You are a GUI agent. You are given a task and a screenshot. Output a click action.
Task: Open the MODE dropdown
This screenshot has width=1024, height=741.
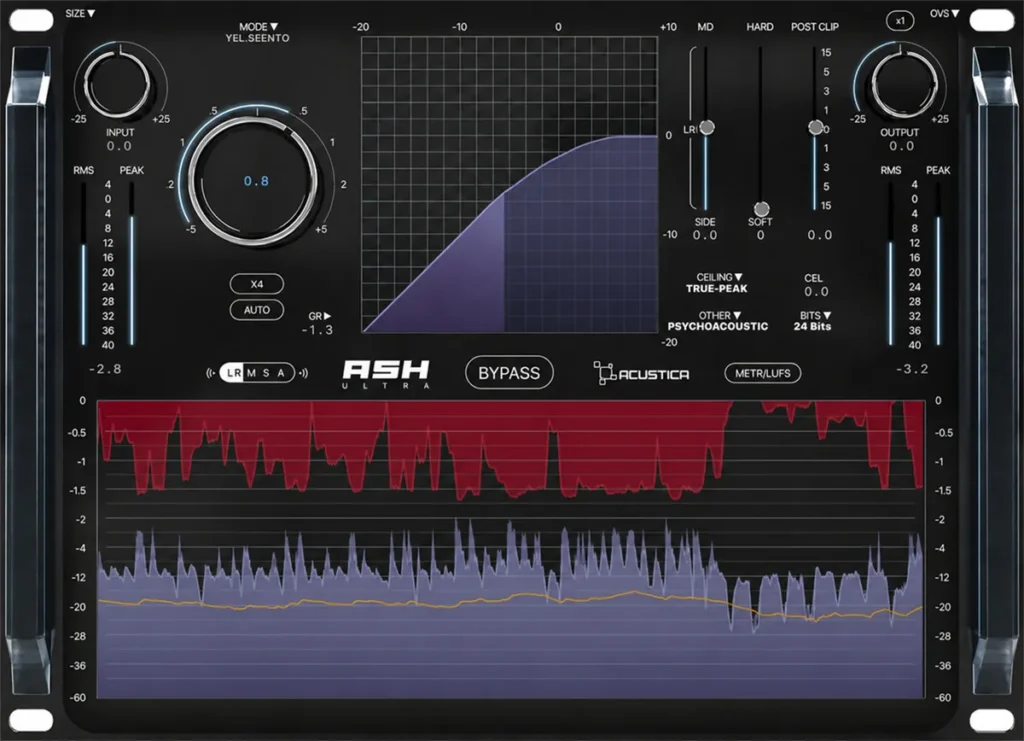tap(258, 27)
